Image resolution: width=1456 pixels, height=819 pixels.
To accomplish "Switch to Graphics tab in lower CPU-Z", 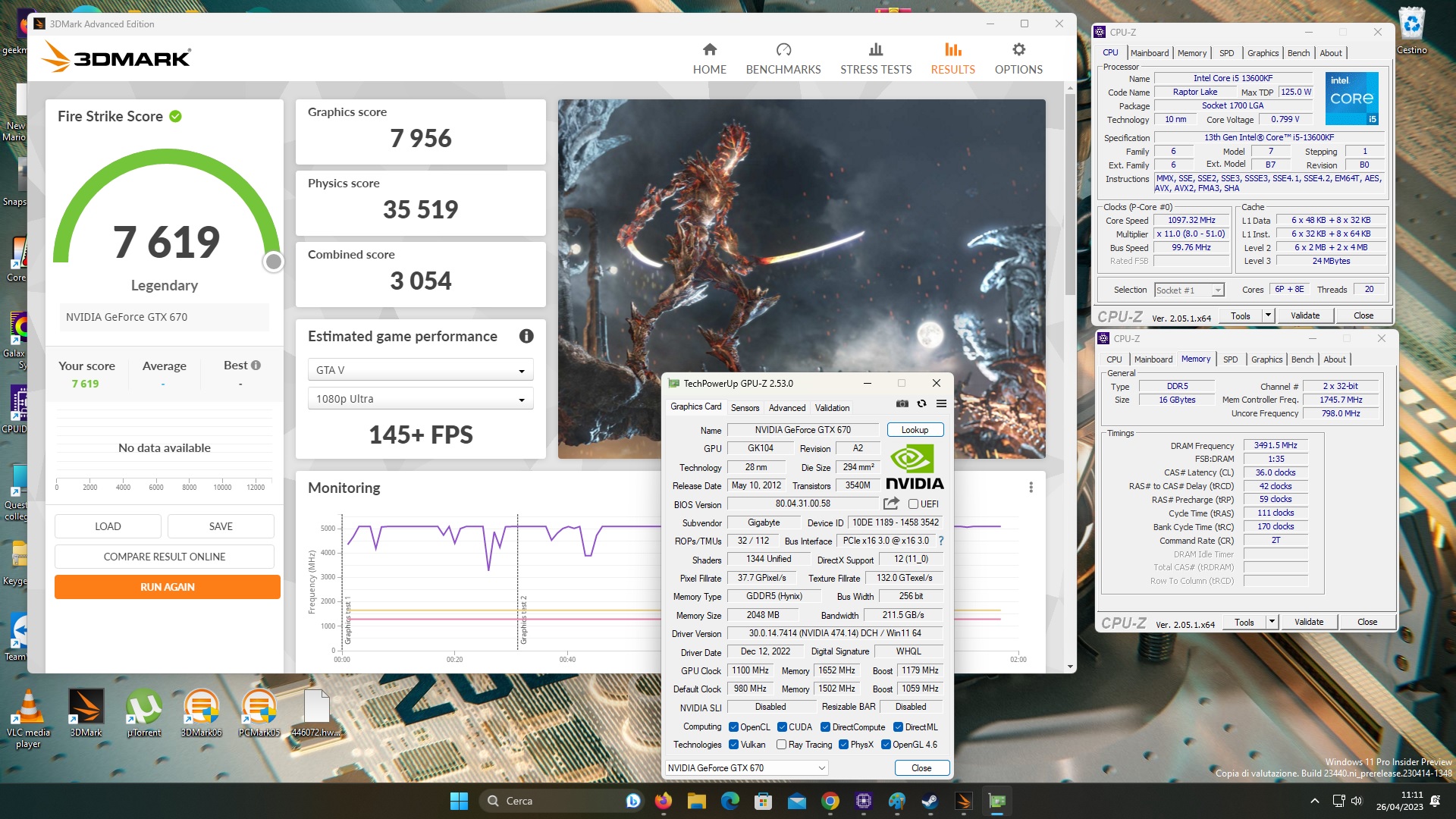I will pos(1266,359).
